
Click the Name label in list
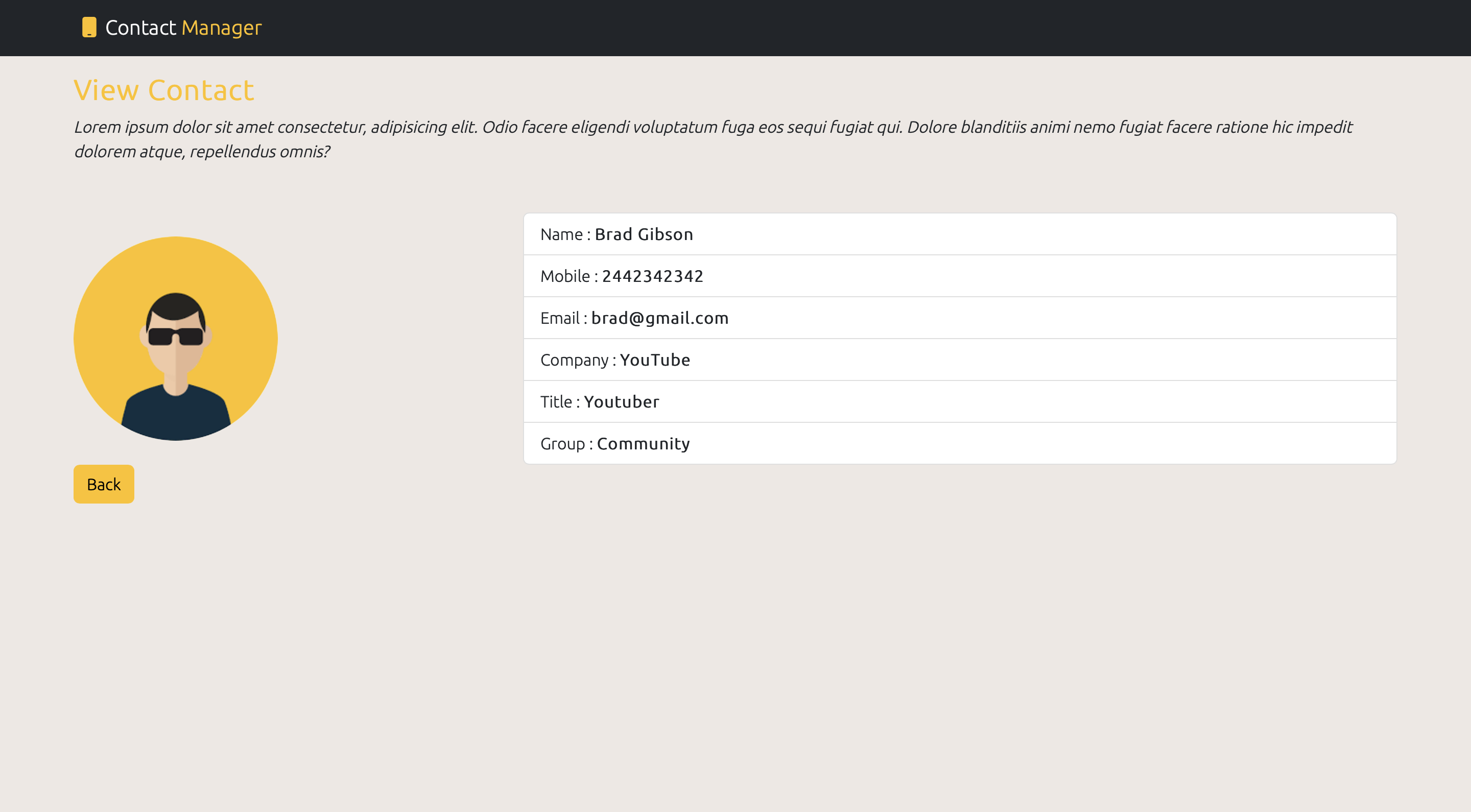point(561,235)
